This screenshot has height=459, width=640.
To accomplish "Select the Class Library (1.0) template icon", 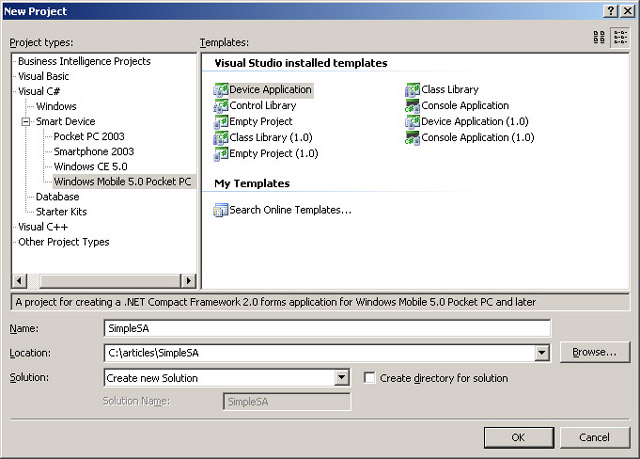I will tap(221, 137).
